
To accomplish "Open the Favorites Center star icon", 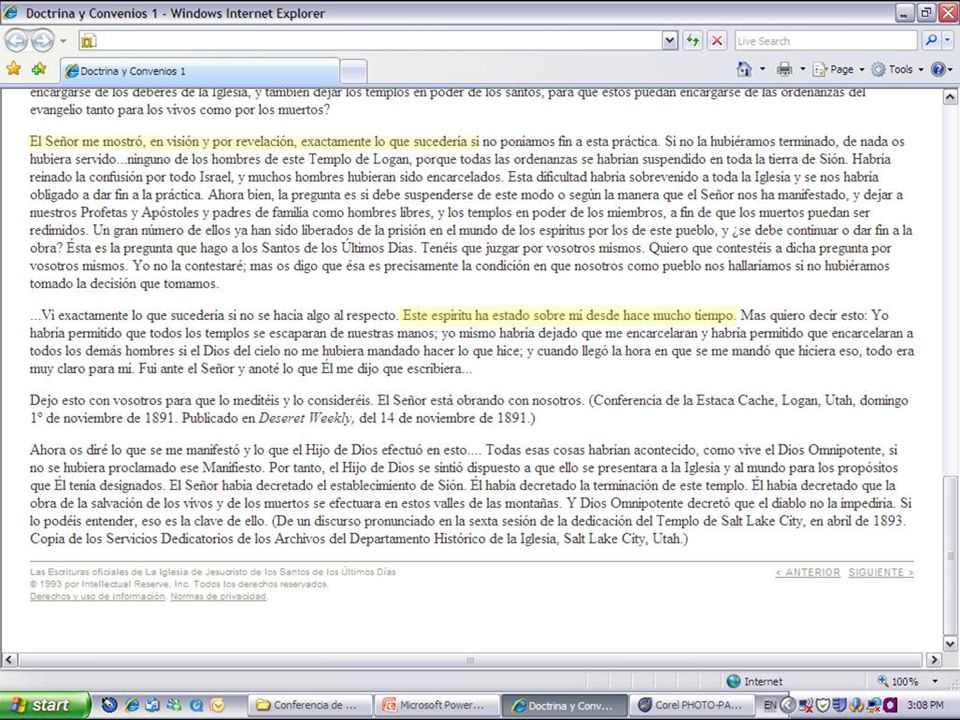I will click(x=13, y=69).
